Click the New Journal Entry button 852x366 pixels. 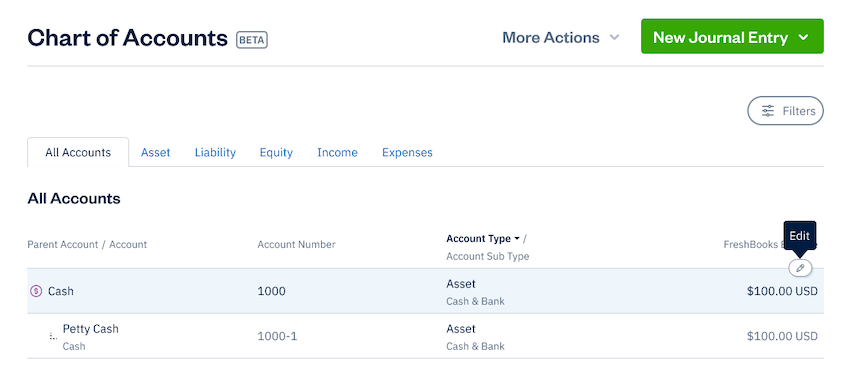(732, 36)
